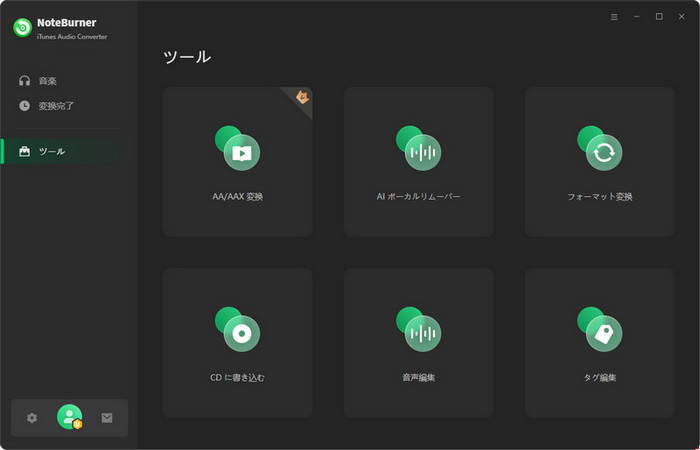Open the mail envelope icon

point(107,418)
